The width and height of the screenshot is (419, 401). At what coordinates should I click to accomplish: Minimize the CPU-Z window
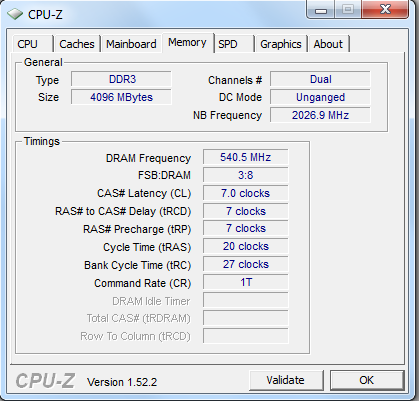point(321,9)
